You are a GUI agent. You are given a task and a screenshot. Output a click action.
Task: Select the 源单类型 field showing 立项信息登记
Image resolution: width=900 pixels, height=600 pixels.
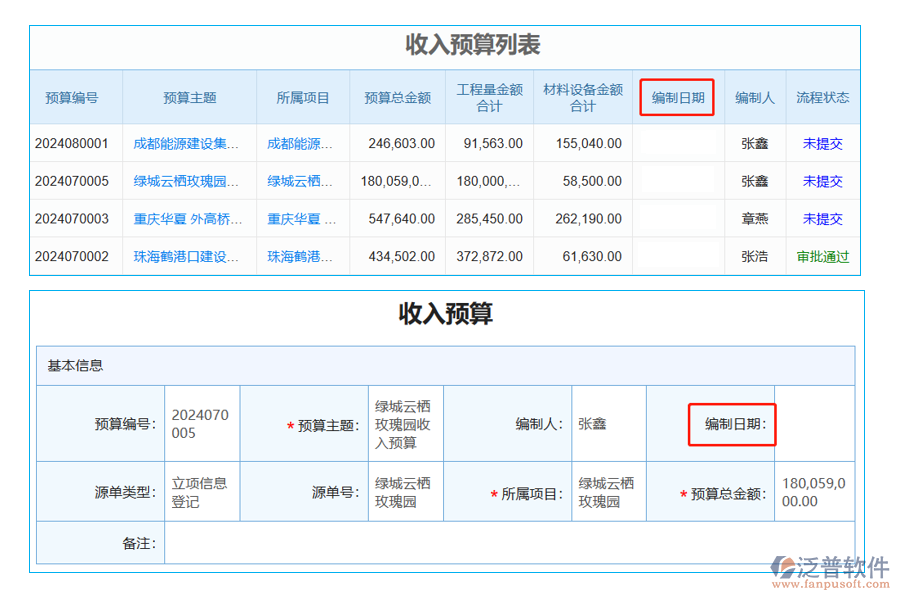click(201, 492)
